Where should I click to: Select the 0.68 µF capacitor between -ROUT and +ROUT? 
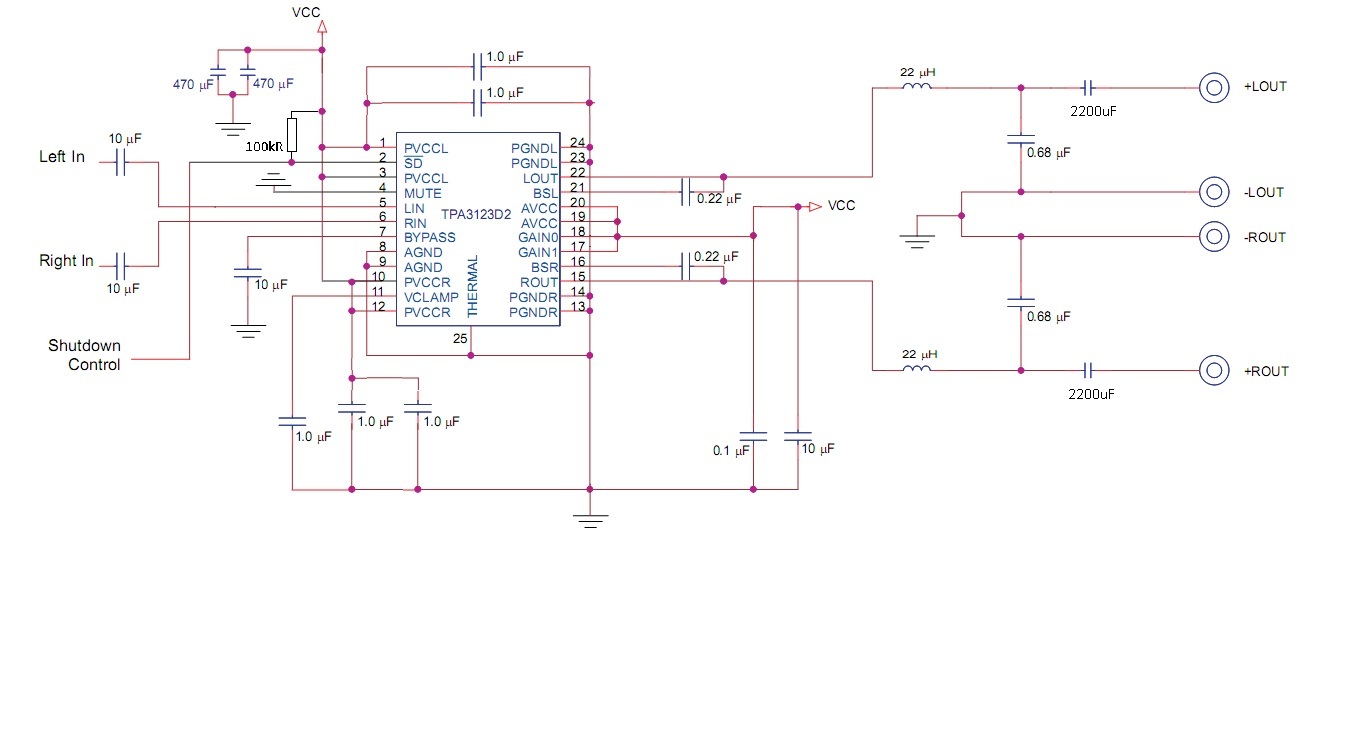[x=1021, y=301]
